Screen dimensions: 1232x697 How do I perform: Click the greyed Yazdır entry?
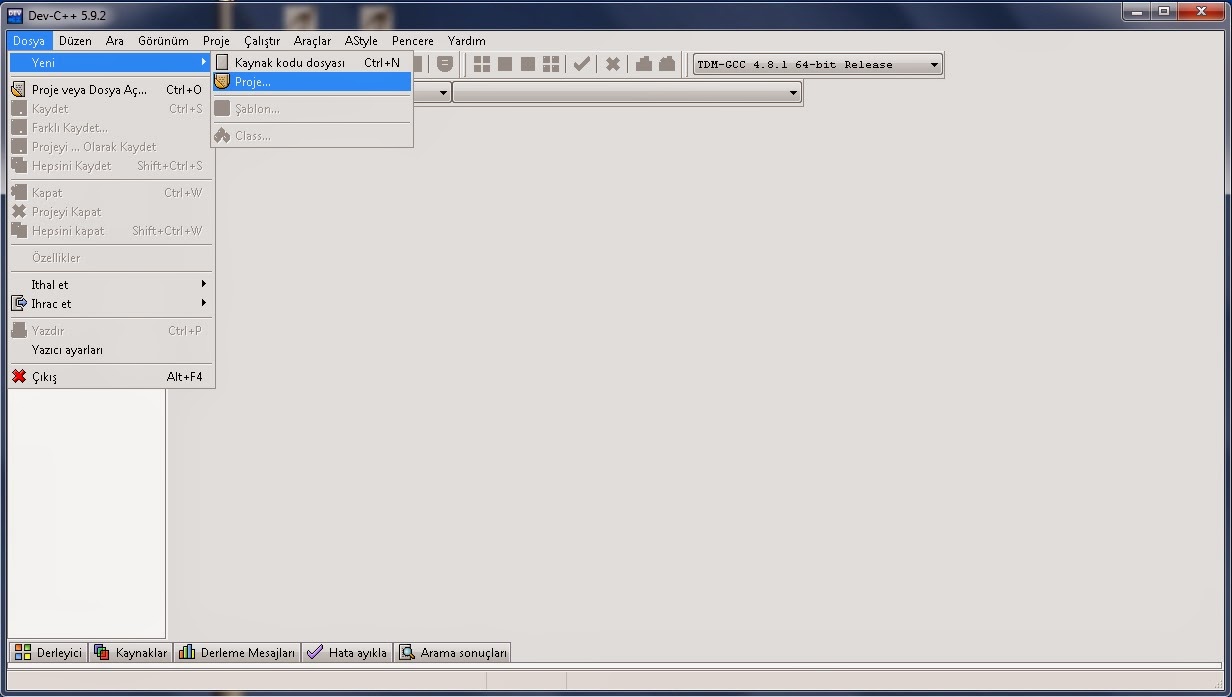112,331
